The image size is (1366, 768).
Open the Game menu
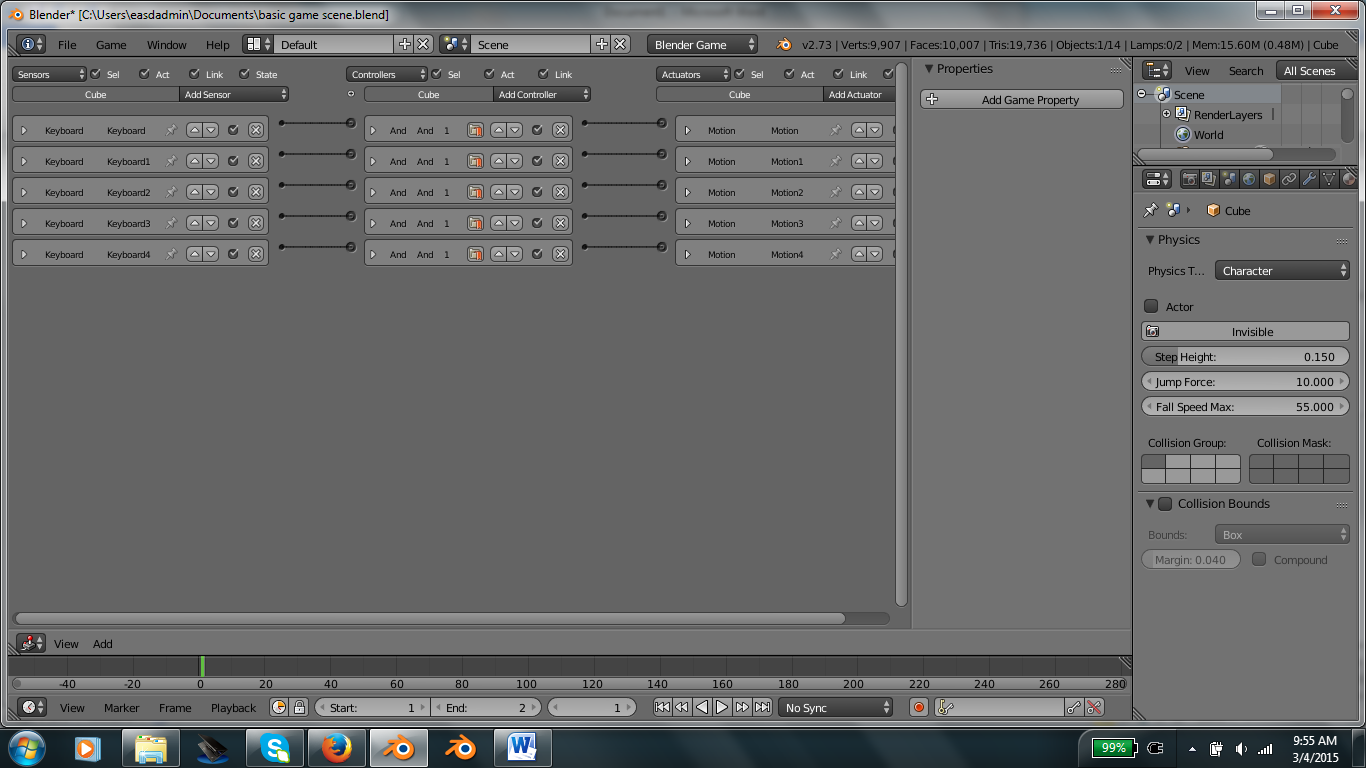point(111,44)
